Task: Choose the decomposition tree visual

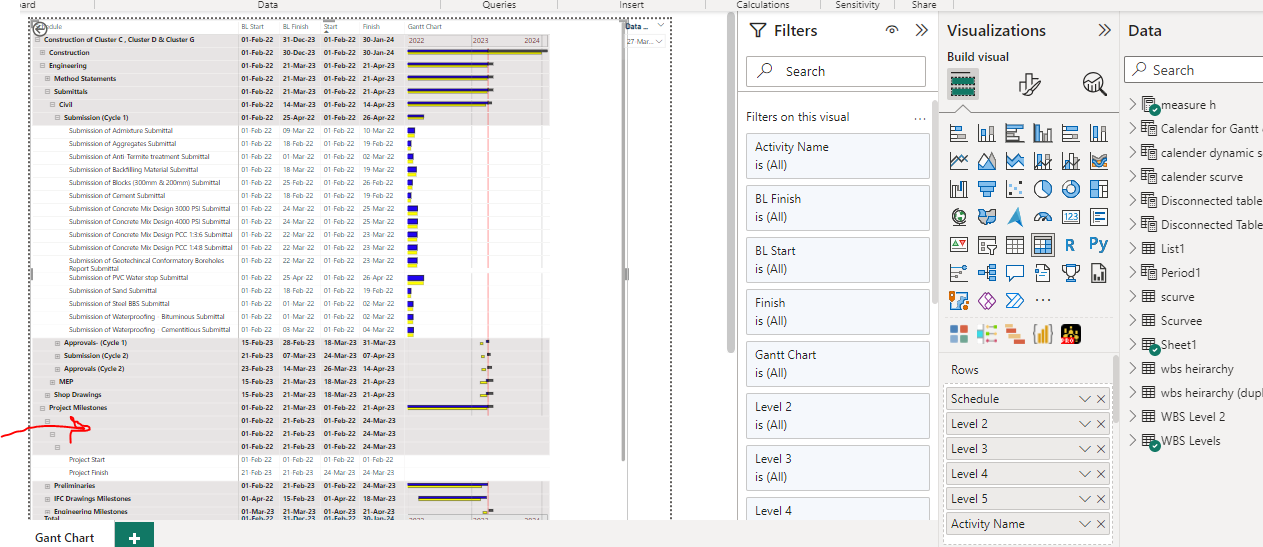Action: pos(987,272)
